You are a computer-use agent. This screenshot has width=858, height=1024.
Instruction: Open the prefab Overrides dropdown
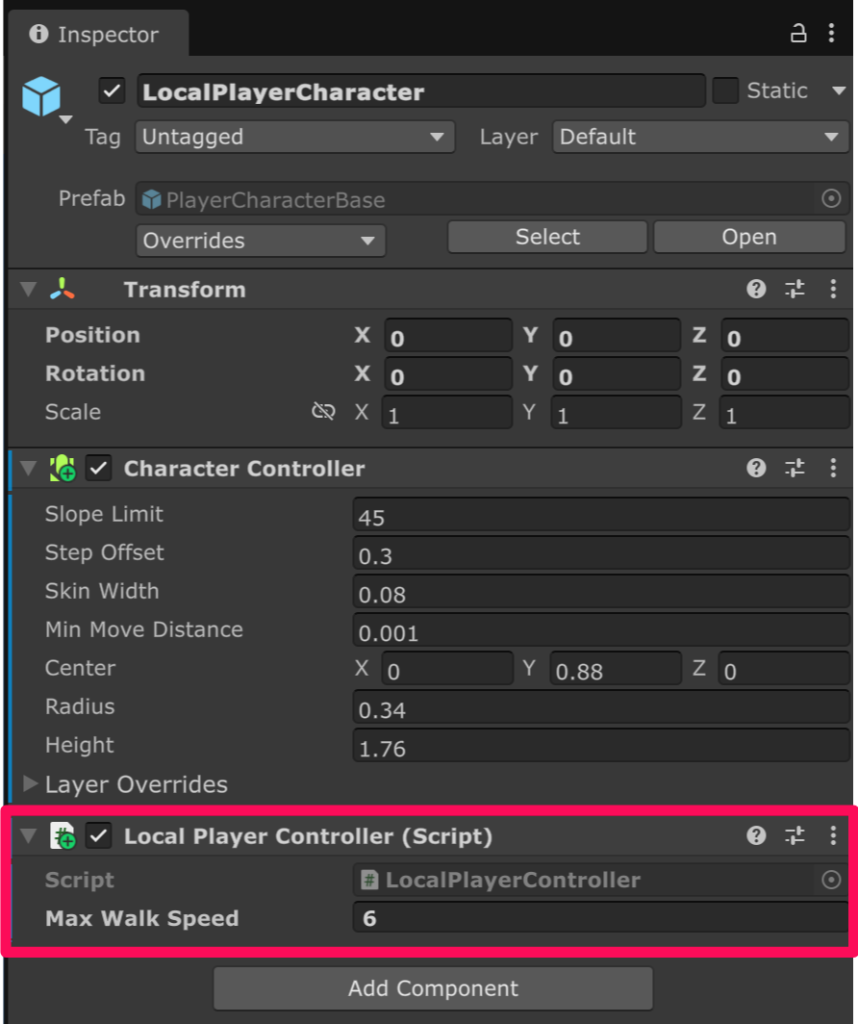260,240
